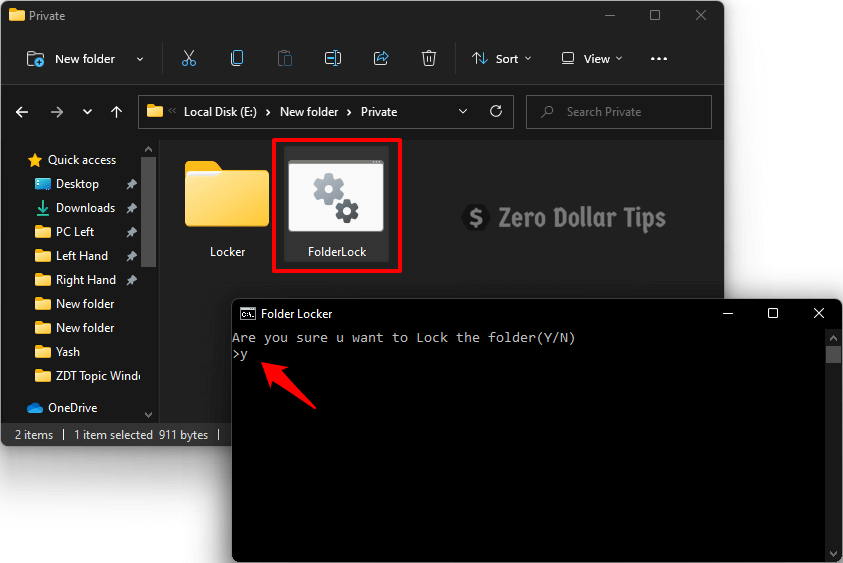Click the Share icon in toolbar
This screenshot has width=843, height=563.
[381, 58]
